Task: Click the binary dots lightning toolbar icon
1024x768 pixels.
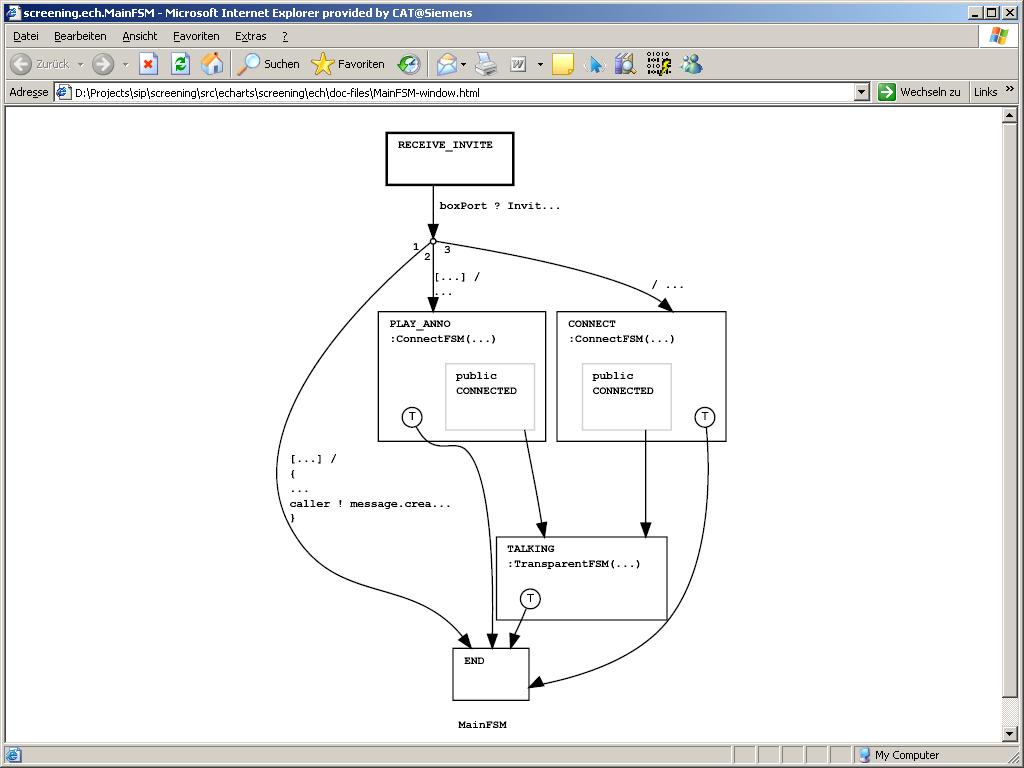Action: pyautogui.click(x=658, y=64)
